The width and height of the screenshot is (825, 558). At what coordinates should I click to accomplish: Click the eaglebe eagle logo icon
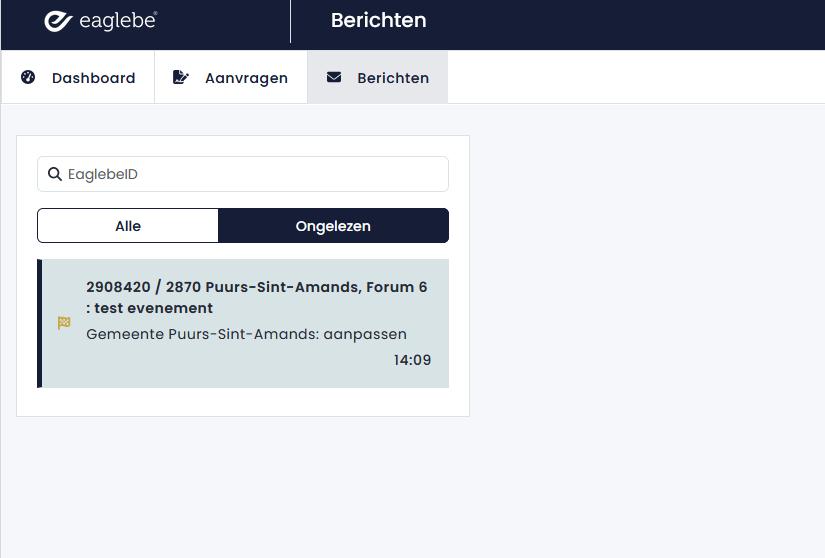pos(58,21)
